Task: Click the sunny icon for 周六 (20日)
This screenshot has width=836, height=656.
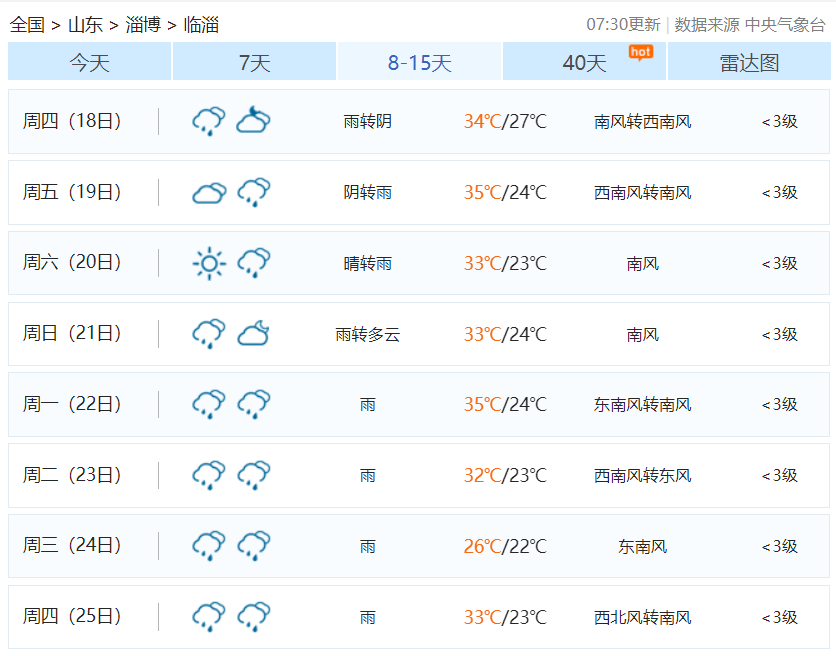Action: pyautogui.click(x=209, y=263)
